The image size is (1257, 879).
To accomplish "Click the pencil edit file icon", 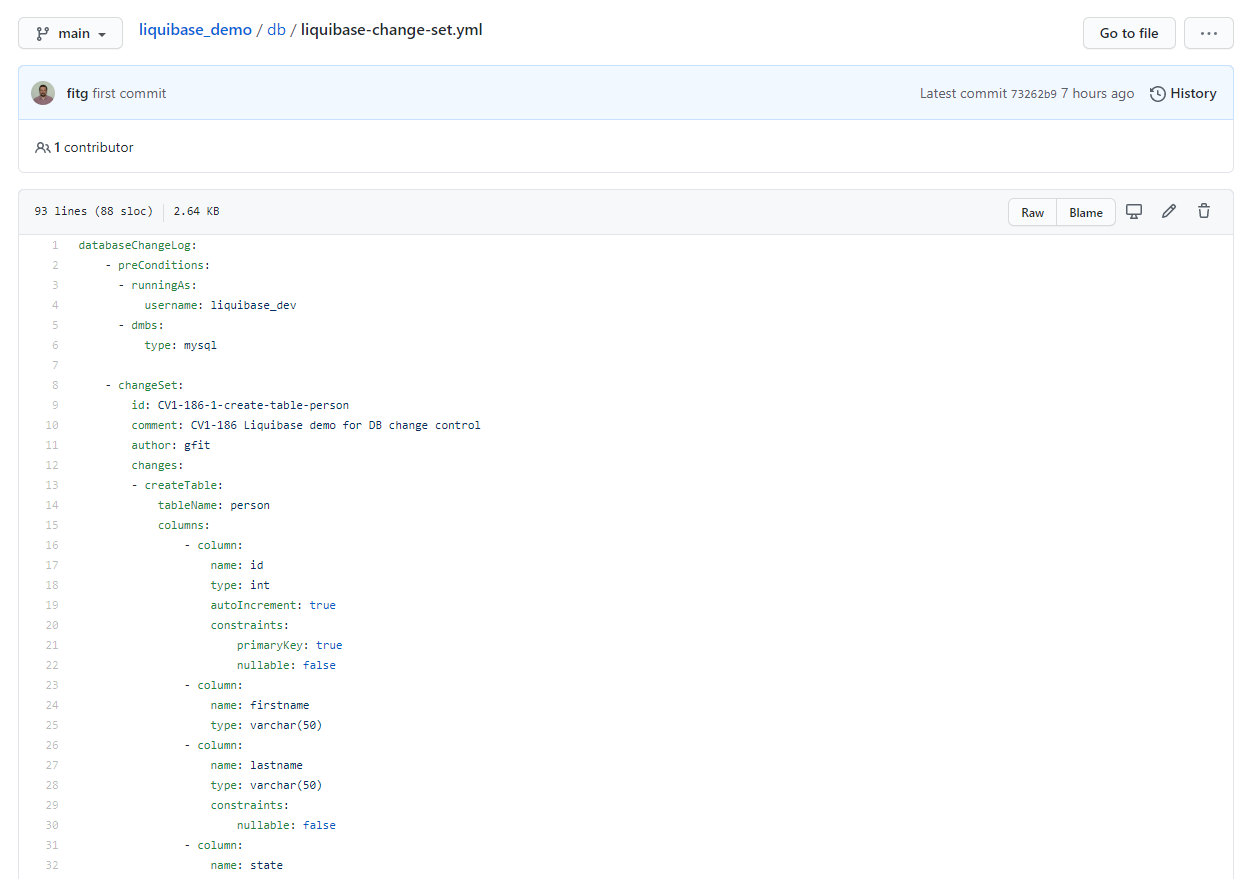I will [x=1168, y=212].
